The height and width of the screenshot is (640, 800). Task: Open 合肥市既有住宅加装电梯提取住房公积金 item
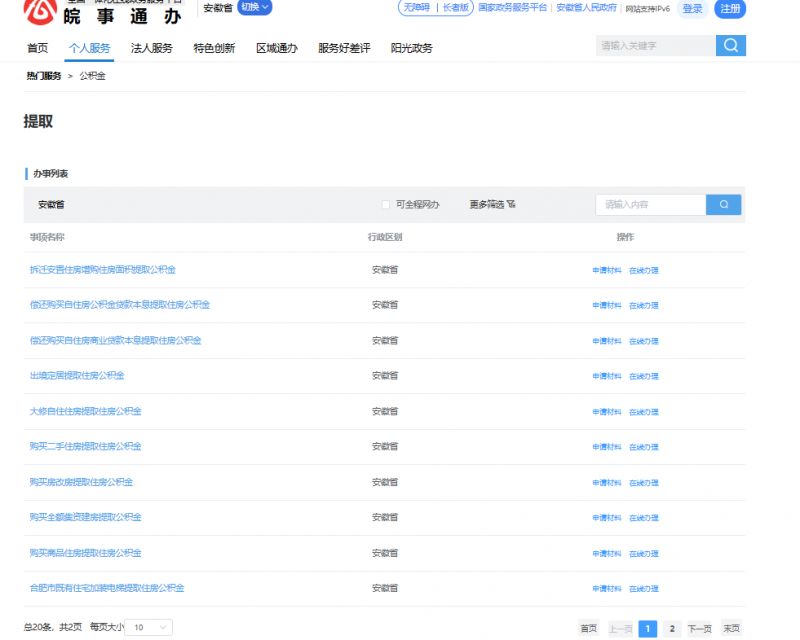click(107, 588)
